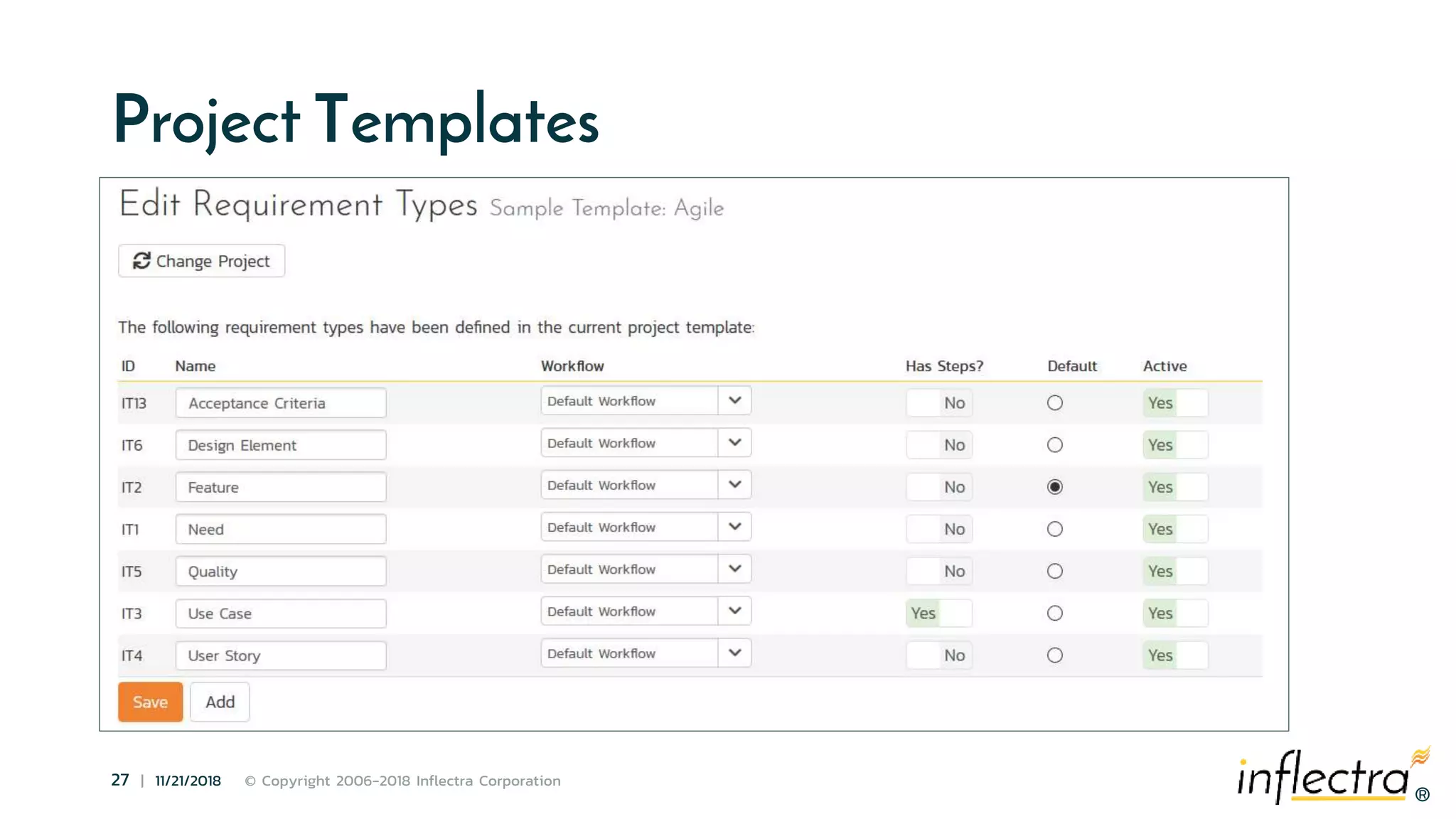Click the slide date 11/21/2018
The height and width of the screenshot is (819, 1456).
point(188,781)
